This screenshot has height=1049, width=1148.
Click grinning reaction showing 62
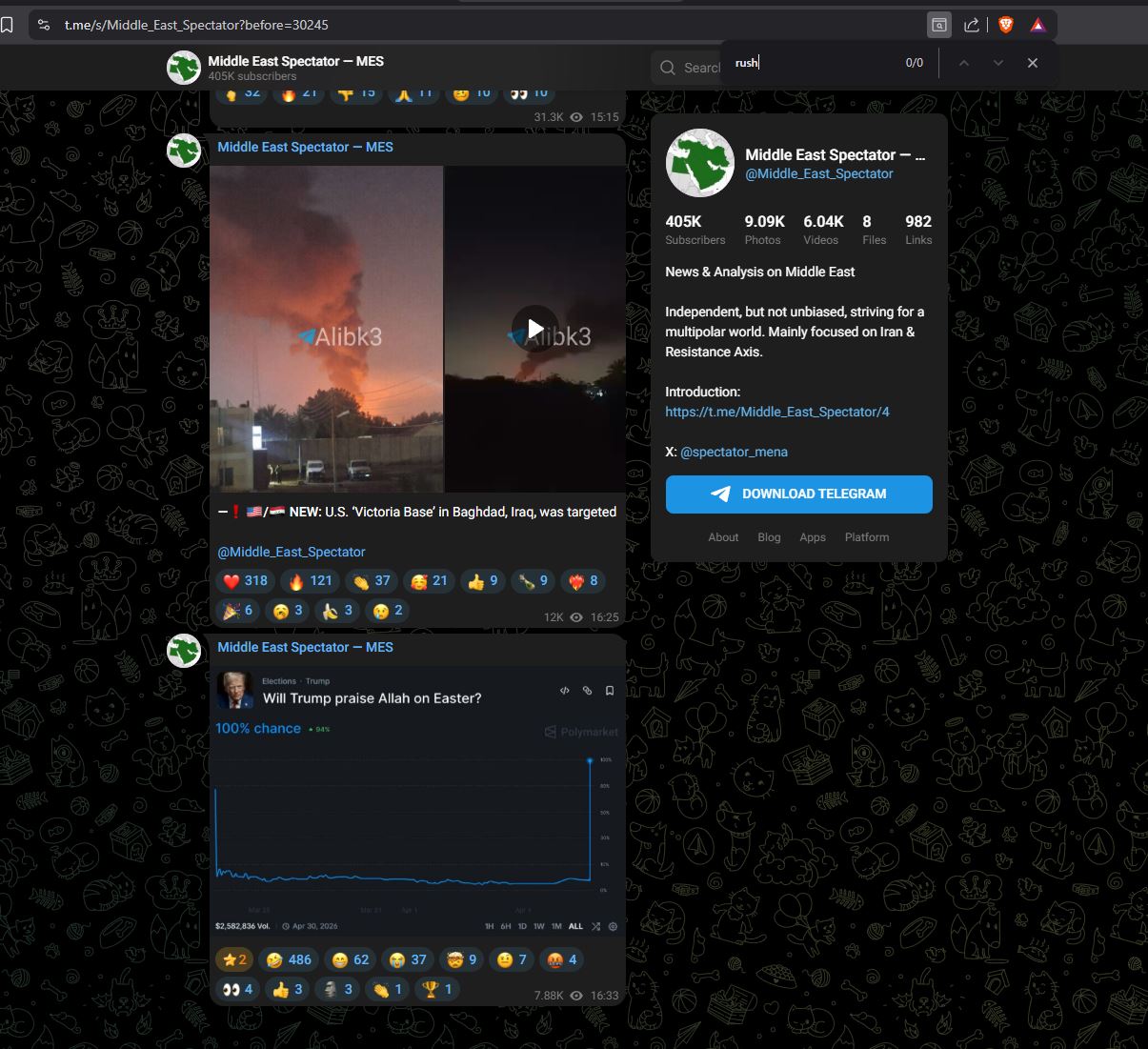click(351, 959)
